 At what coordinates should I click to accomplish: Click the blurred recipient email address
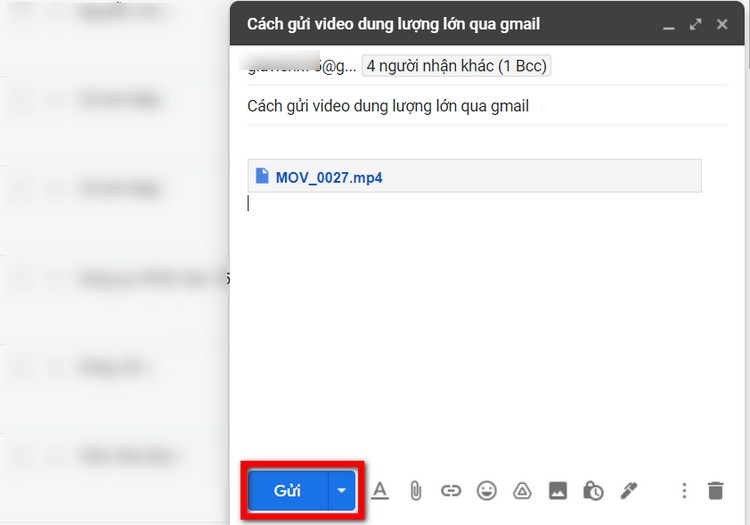click(302, 66)
